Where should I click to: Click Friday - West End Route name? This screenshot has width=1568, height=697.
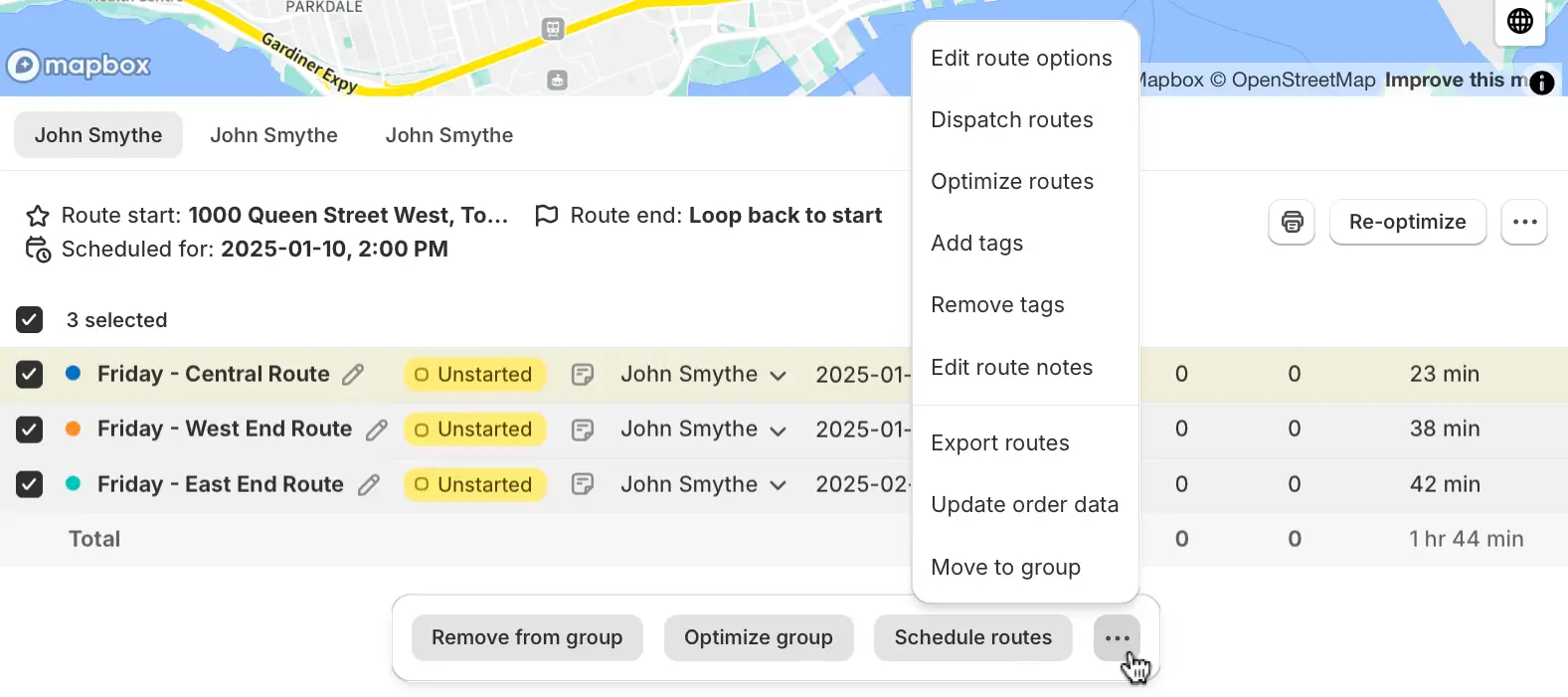click(x=225, y=430)
